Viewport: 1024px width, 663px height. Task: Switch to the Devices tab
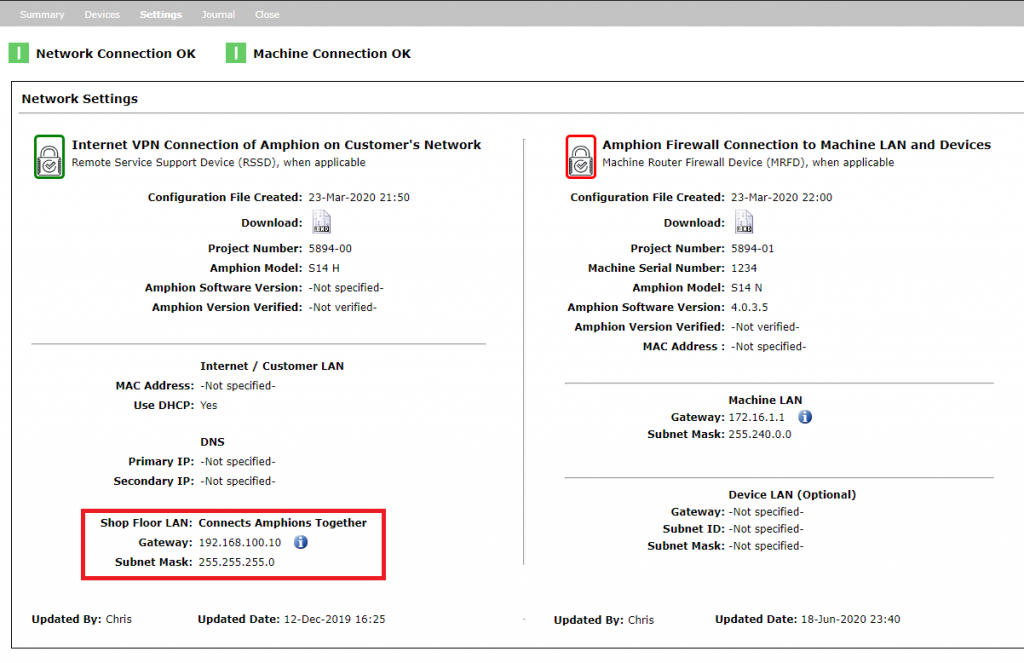(x=102, y=14)
